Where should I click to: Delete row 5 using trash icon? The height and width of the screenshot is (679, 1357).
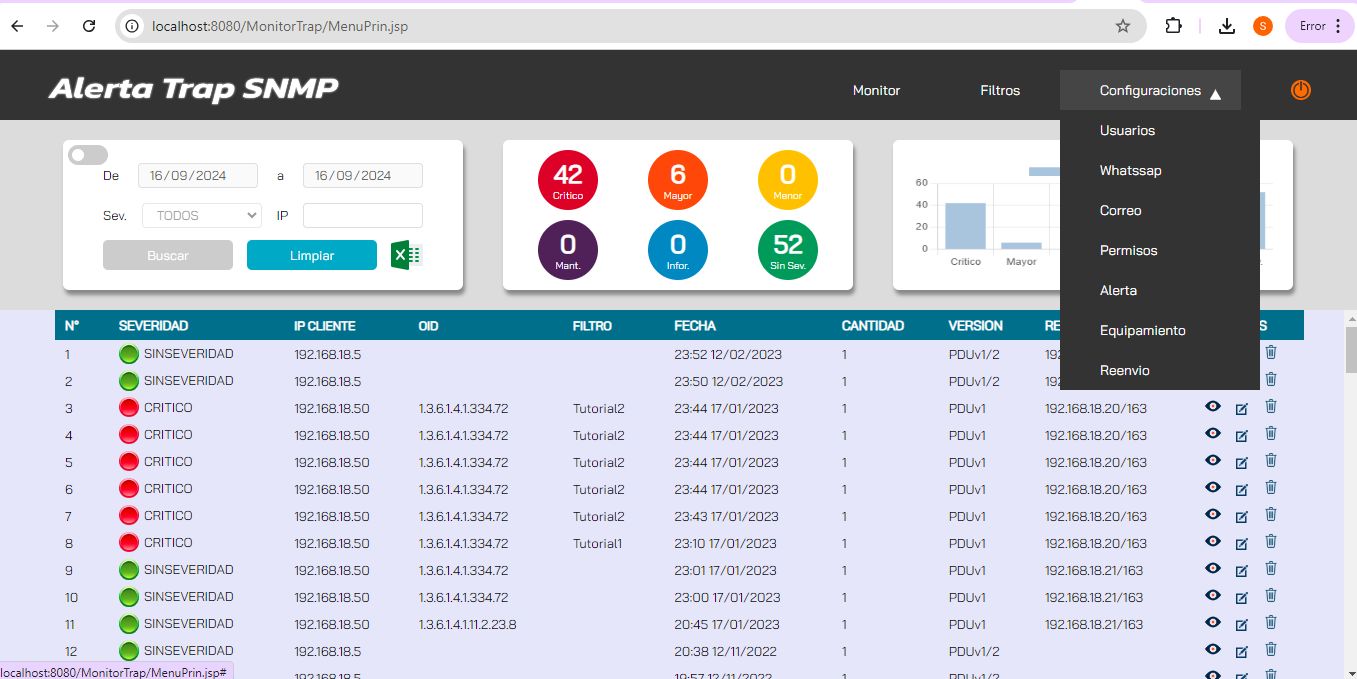[x=1271, y=460]
